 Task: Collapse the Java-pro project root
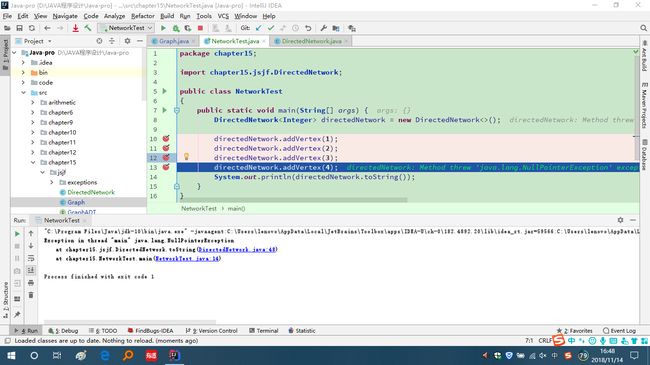click(15, 53)
